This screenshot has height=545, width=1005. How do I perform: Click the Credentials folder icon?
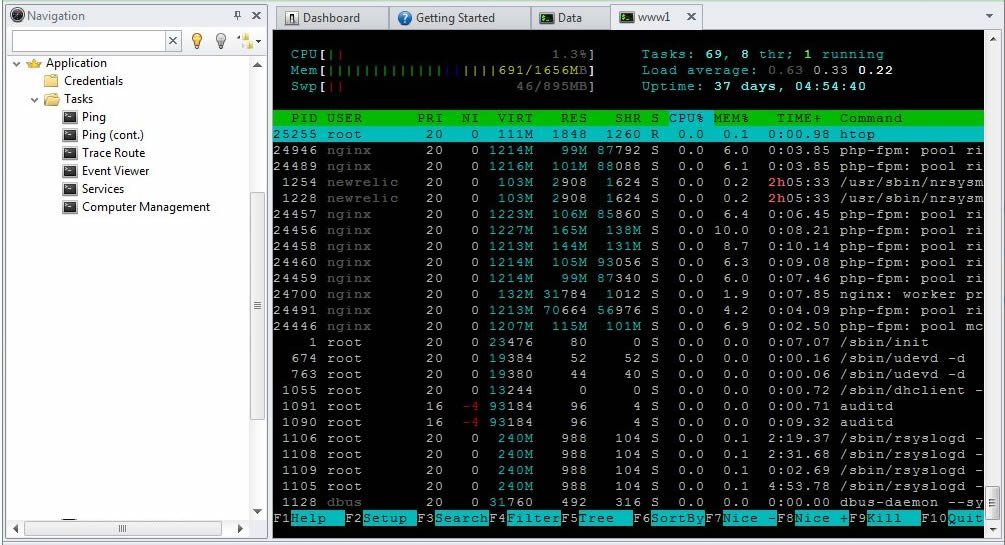click(51, 81)
